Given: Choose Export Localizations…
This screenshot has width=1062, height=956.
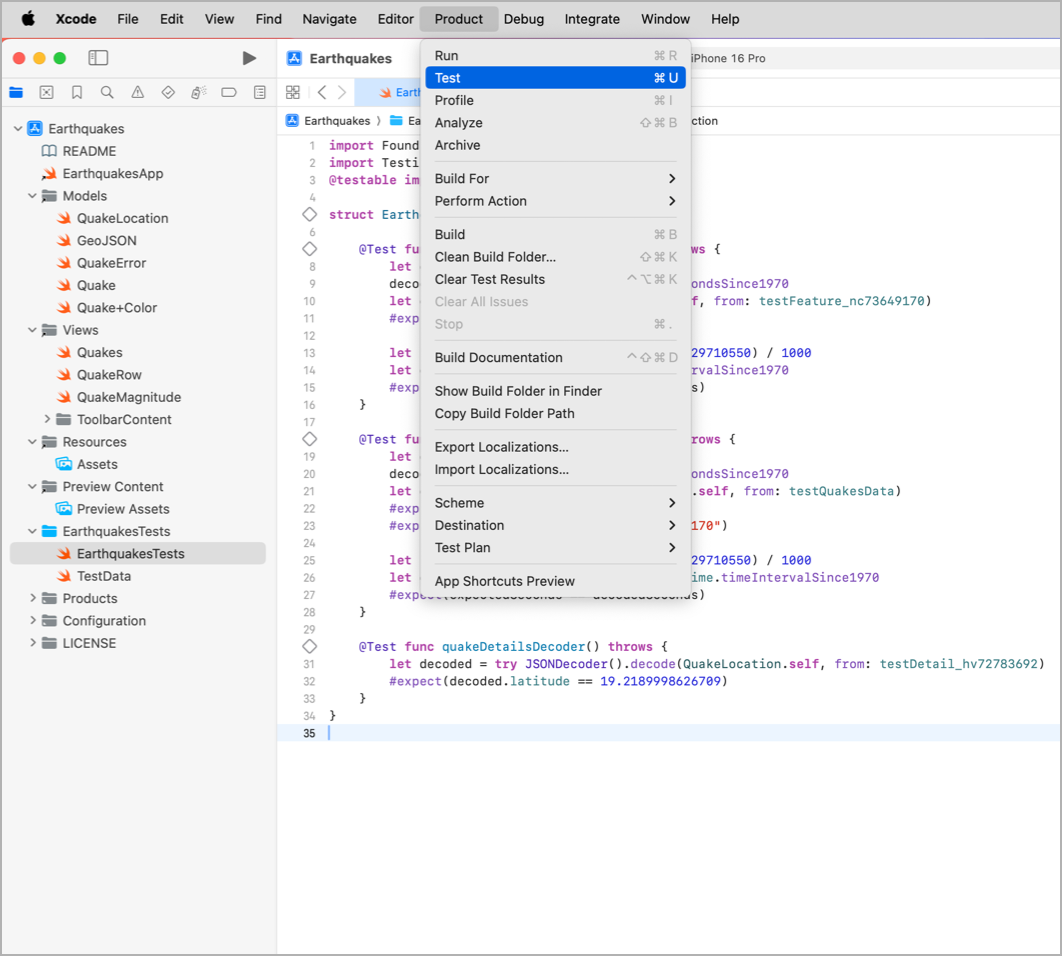Looking at the screenshot, I should 555,447.
